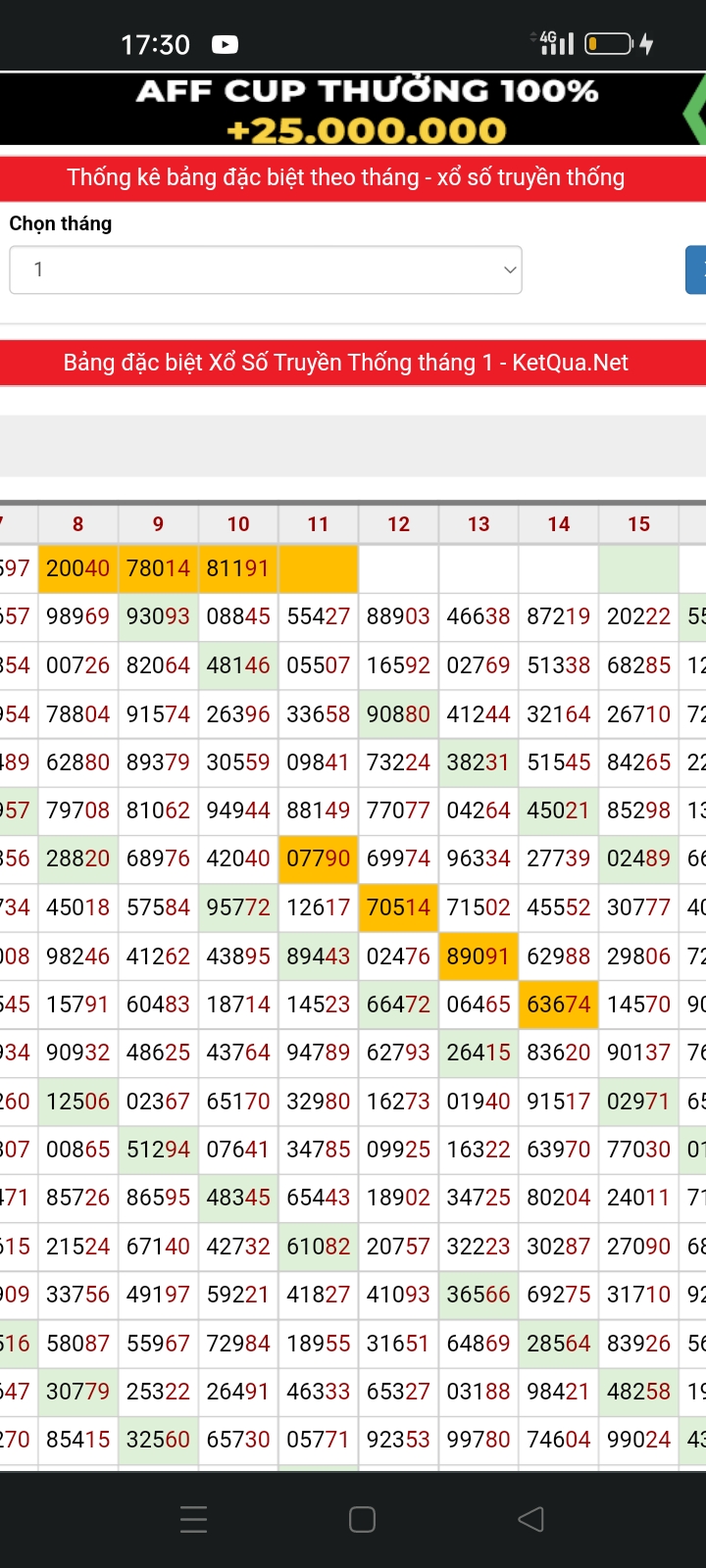
Task: Tap the empty orange cell under column 11
Action: [x=318, y=568]
